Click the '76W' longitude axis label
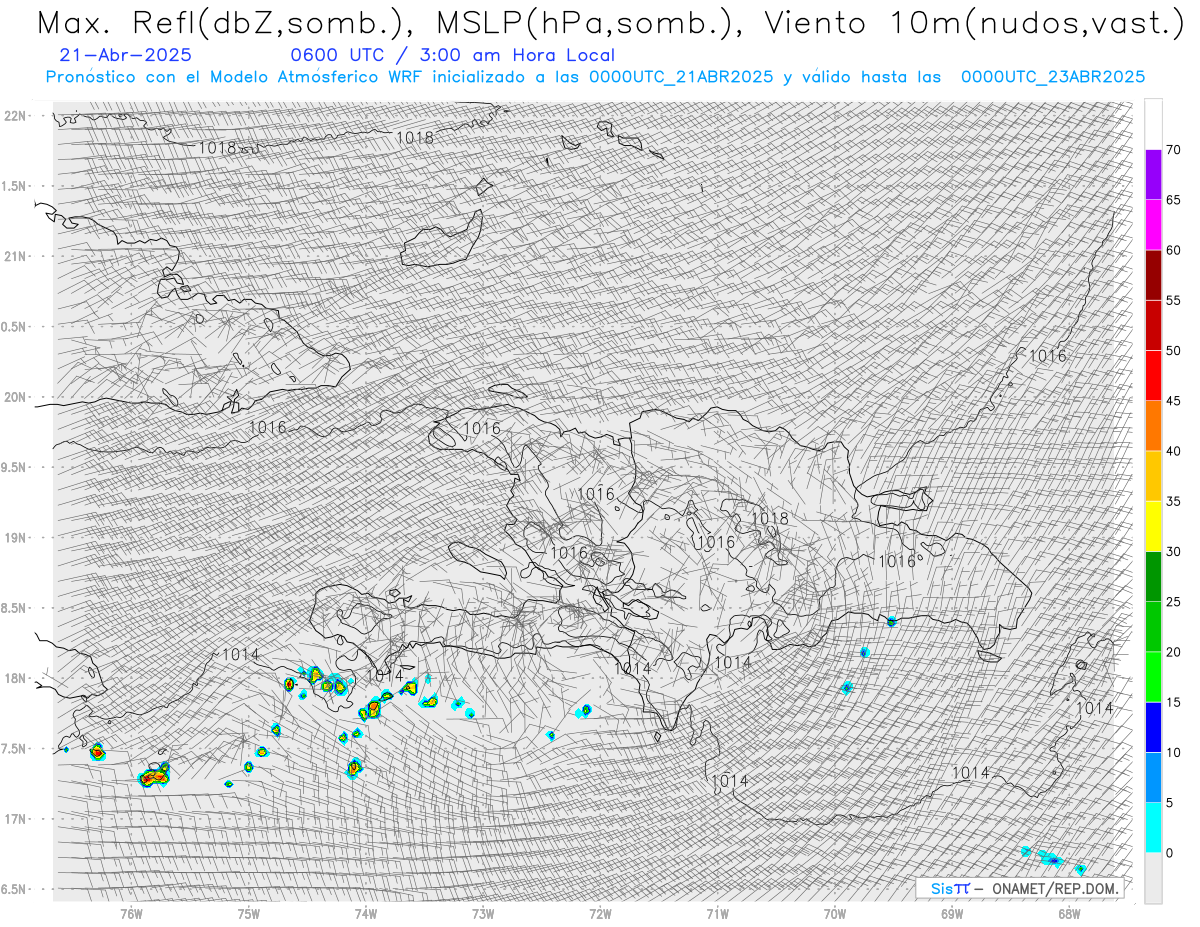Image resolution: width=1200 pixels, height=927 pixels. pos(131,913)
